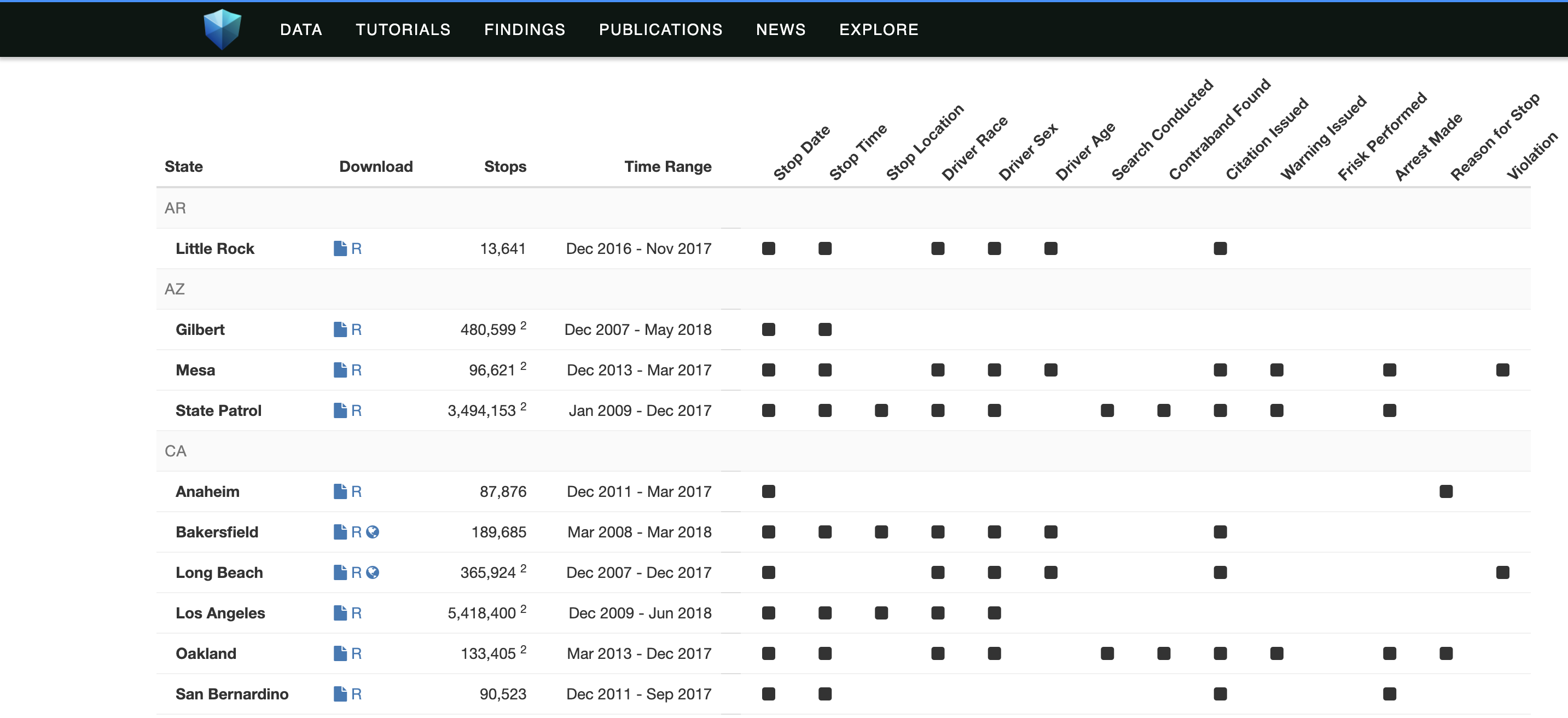Open the NEWS nav item

(780, 29)
